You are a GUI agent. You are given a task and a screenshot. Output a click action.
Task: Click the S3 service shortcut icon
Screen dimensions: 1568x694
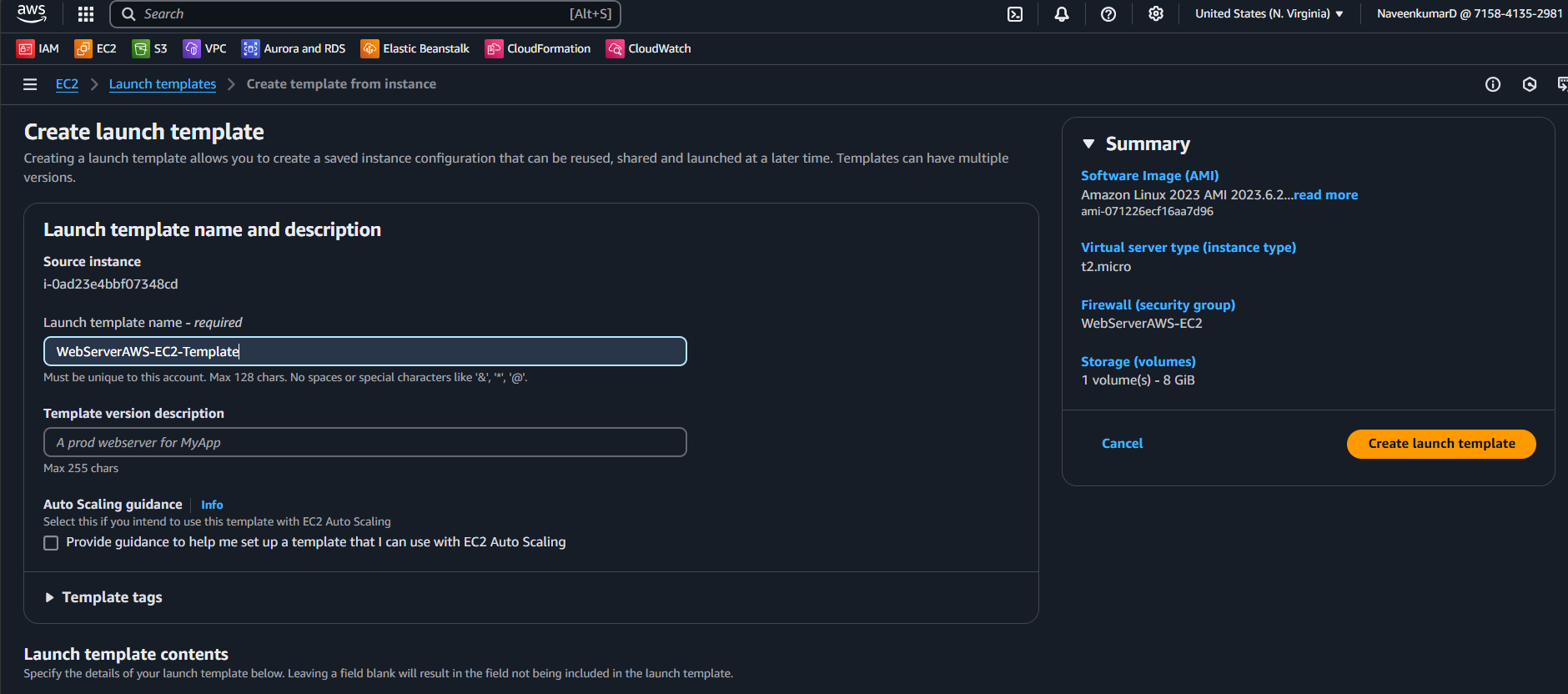point(141,49)
